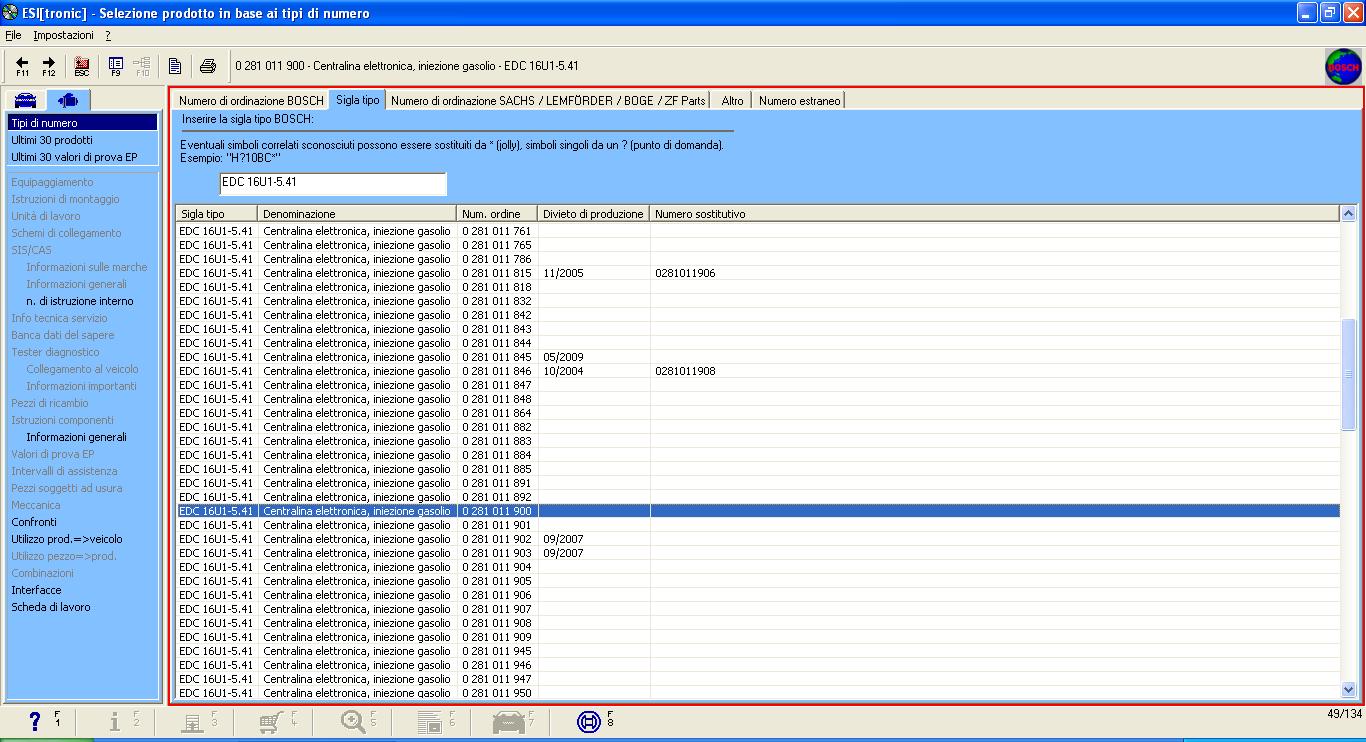
Task: Select row 0 281 011 864
Action: (x=758, y=413)
